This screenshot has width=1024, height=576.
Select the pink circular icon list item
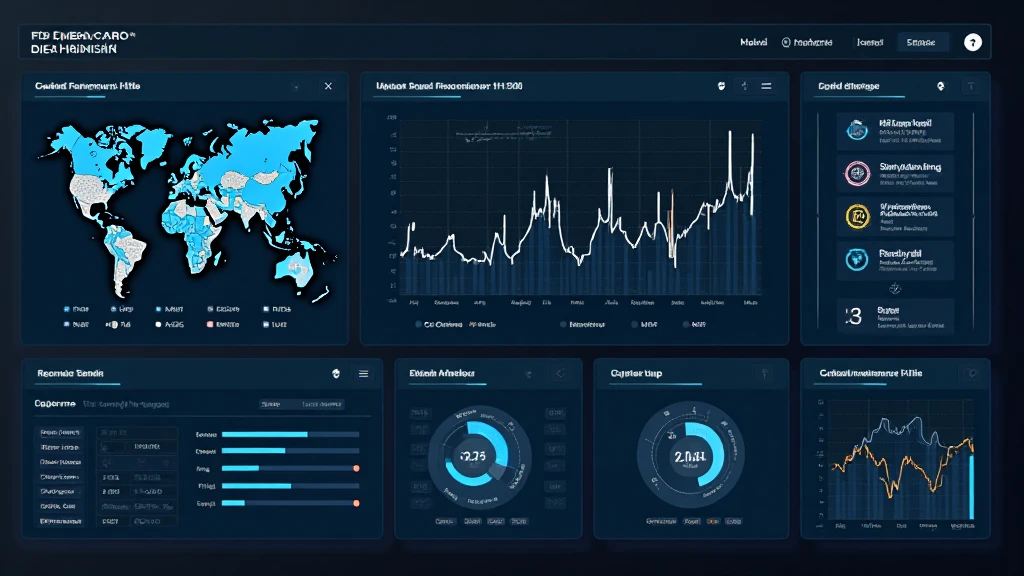[x=856, y=173]
